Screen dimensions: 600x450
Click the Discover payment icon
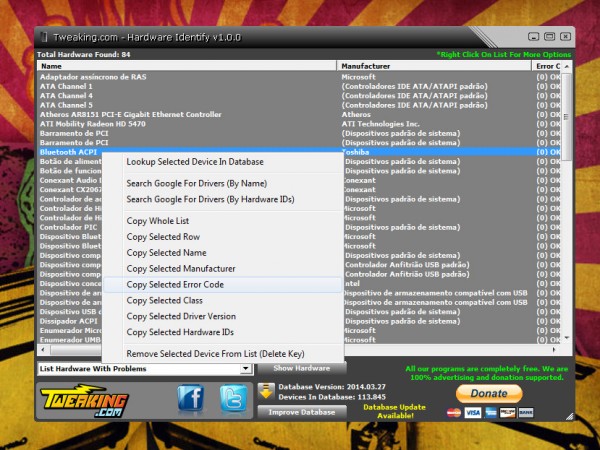pyautogui.click(x=508, y=412)
